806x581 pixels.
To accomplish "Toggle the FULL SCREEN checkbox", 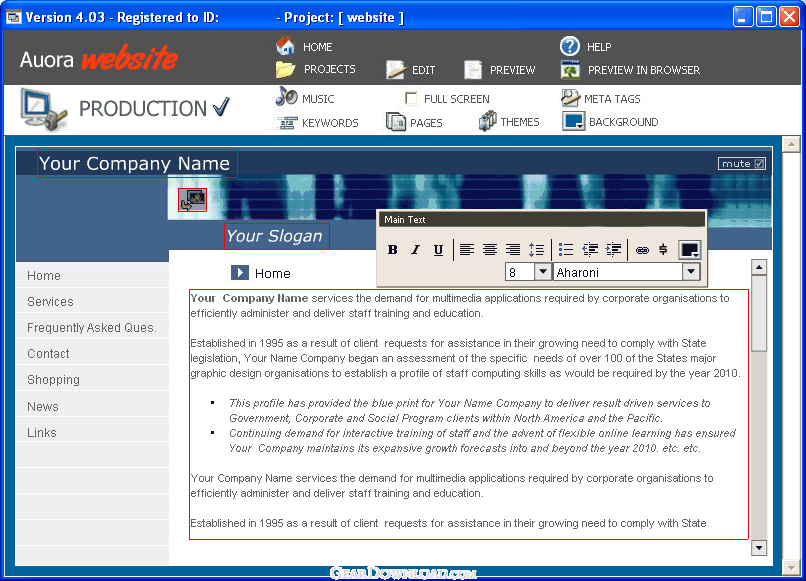I will [x=411, y=98].
